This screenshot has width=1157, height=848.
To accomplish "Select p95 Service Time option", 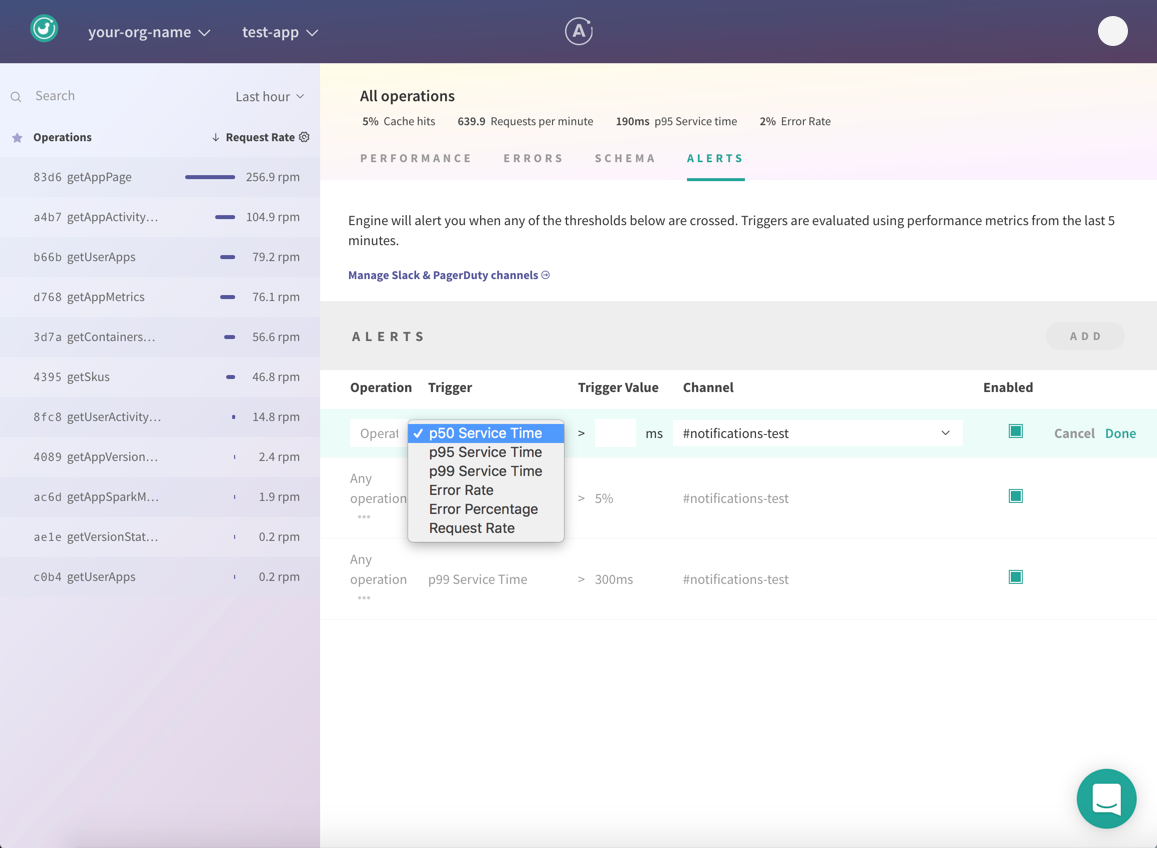I will pos(486,452).
